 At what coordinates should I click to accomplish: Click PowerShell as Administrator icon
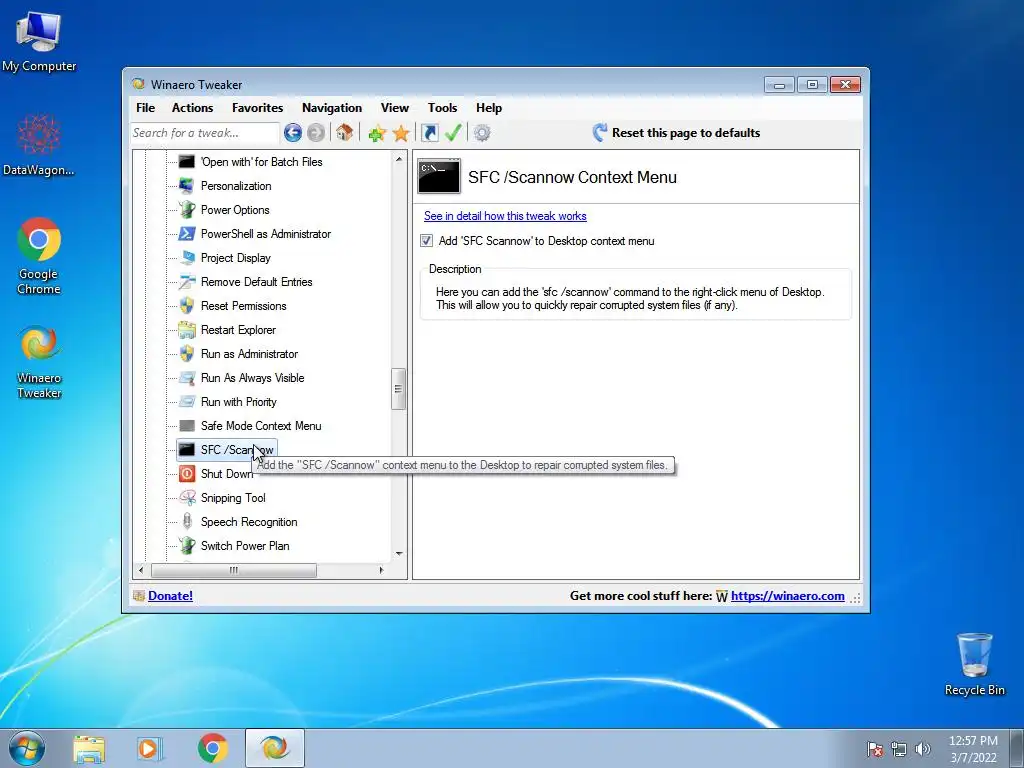pyautogui.click(x=187, y=234)
